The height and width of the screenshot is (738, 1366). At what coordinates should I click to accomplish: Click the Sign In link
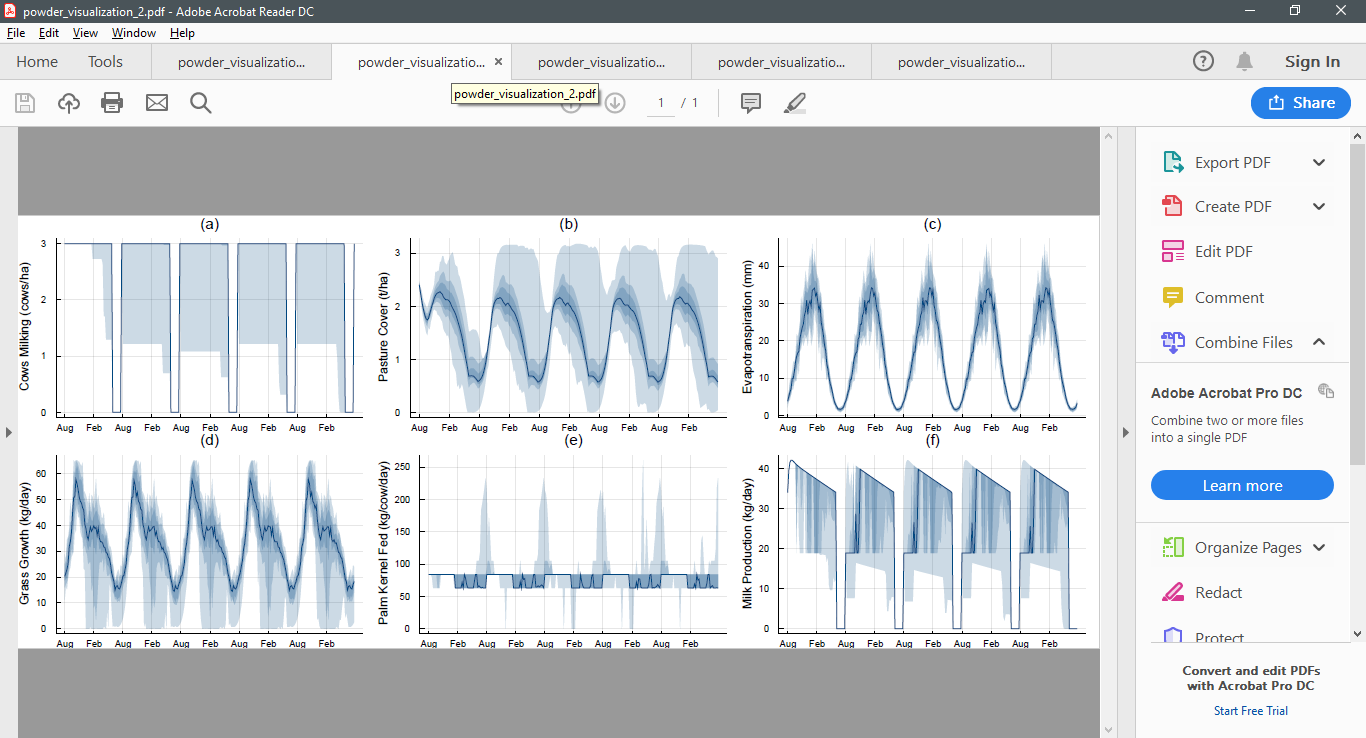(1312, 61)
